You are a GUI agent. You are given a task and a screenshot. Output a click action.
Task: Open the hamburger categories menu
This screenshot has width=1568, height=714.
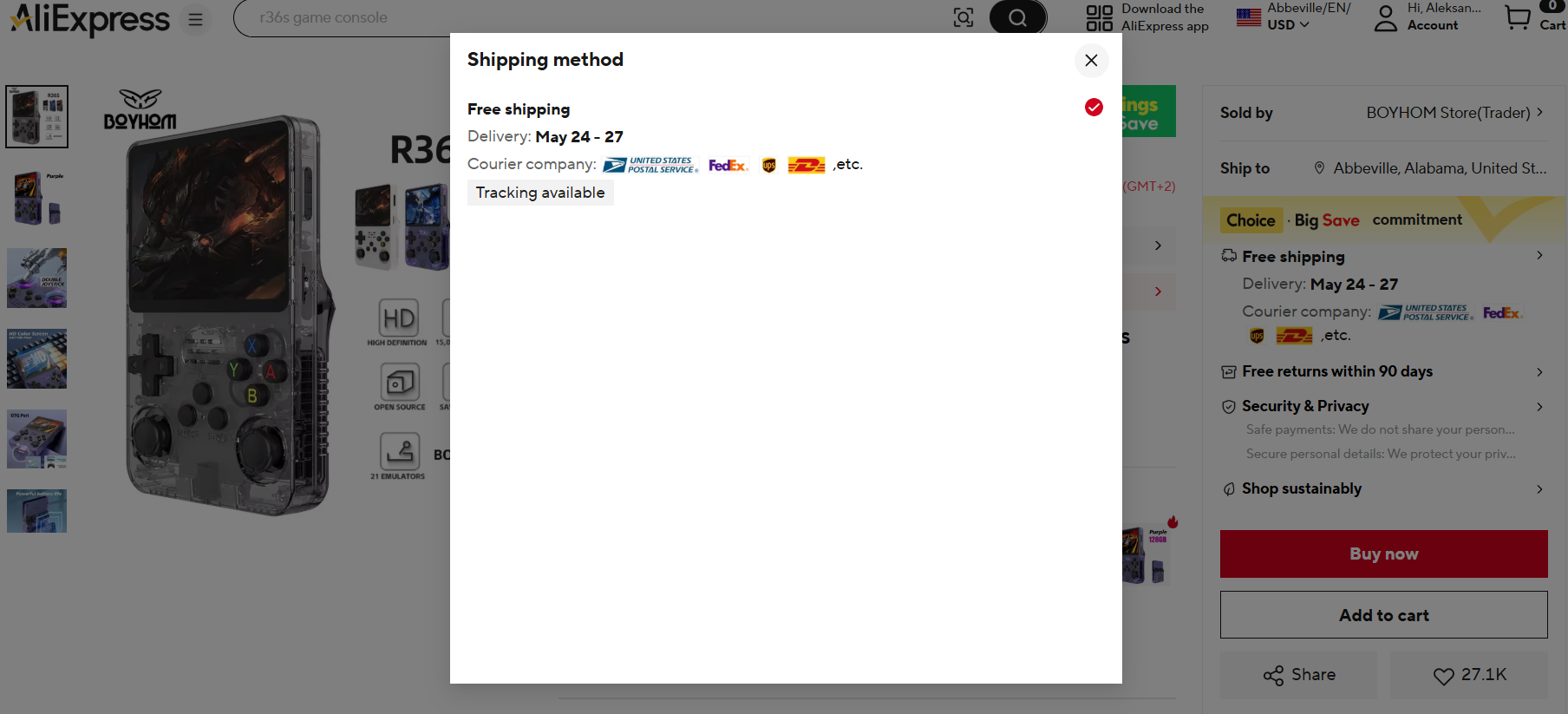196,19
